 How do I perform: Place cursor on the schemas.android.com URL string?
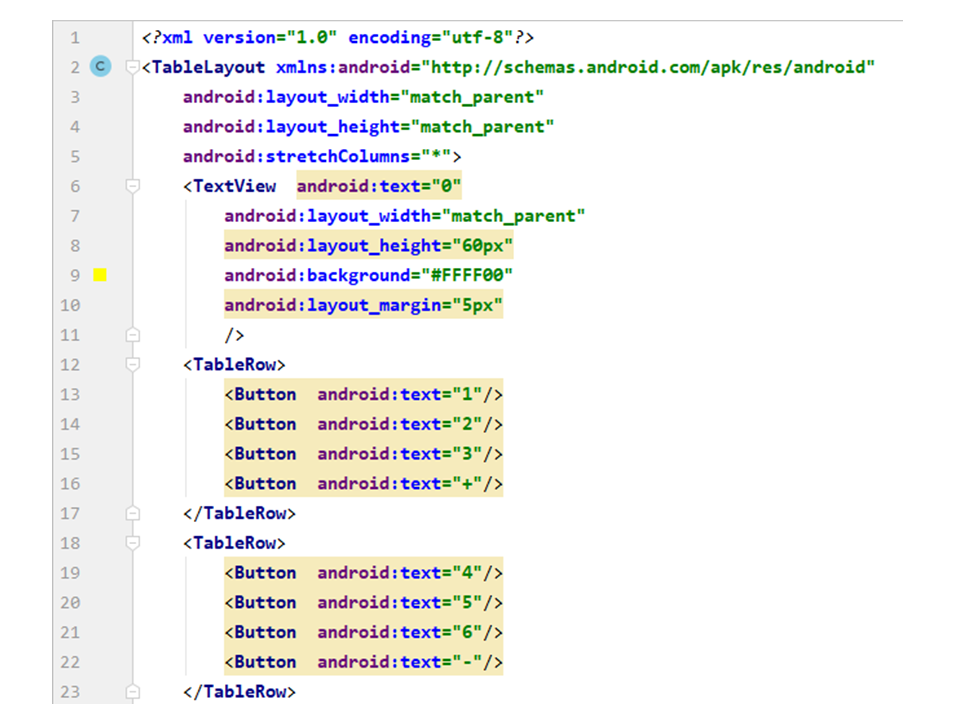coord(650,68)
